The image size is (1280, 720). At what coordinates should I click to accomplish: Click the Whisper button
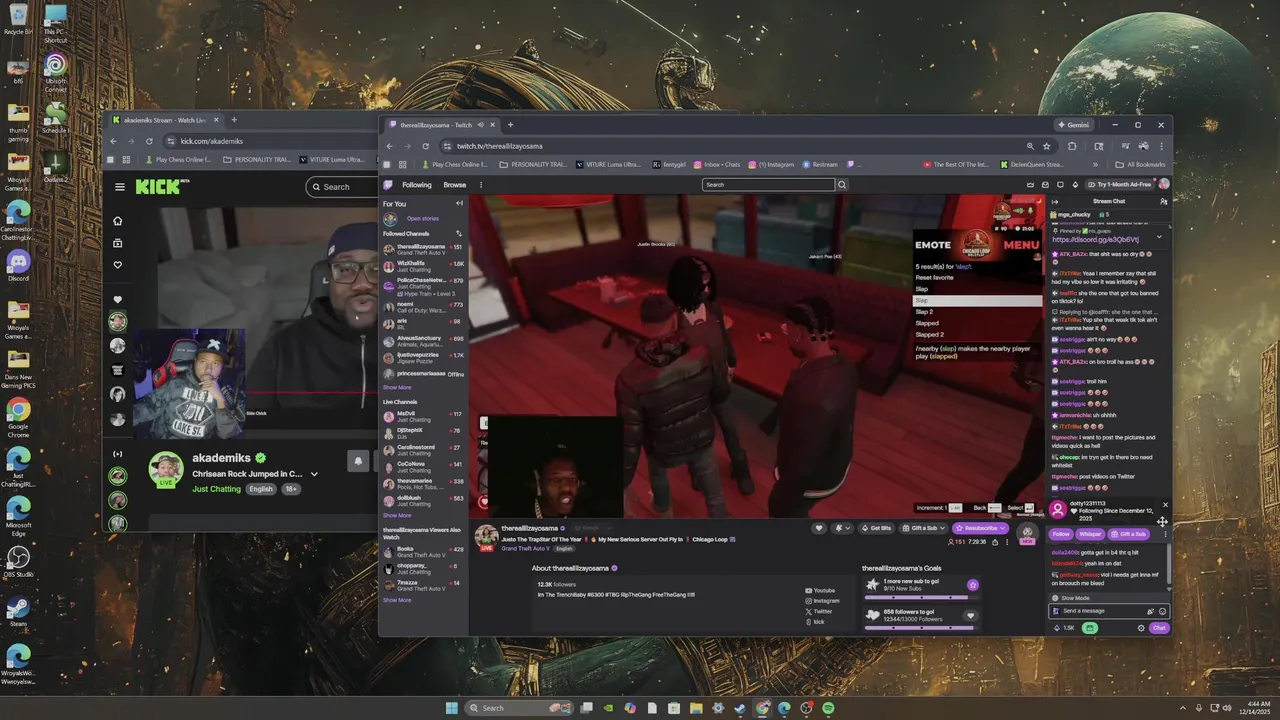click(1090, 534)
